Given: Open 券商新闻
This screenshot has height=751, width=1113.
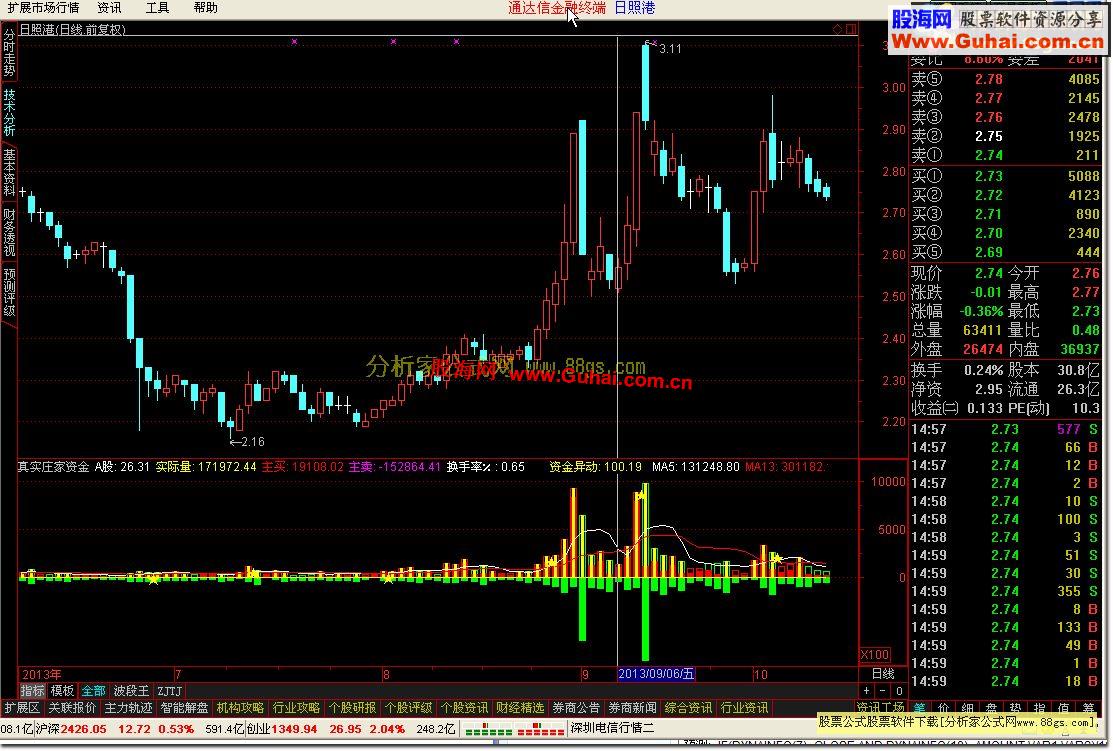Looking at the screenshot, I should (x=632, y=708).
